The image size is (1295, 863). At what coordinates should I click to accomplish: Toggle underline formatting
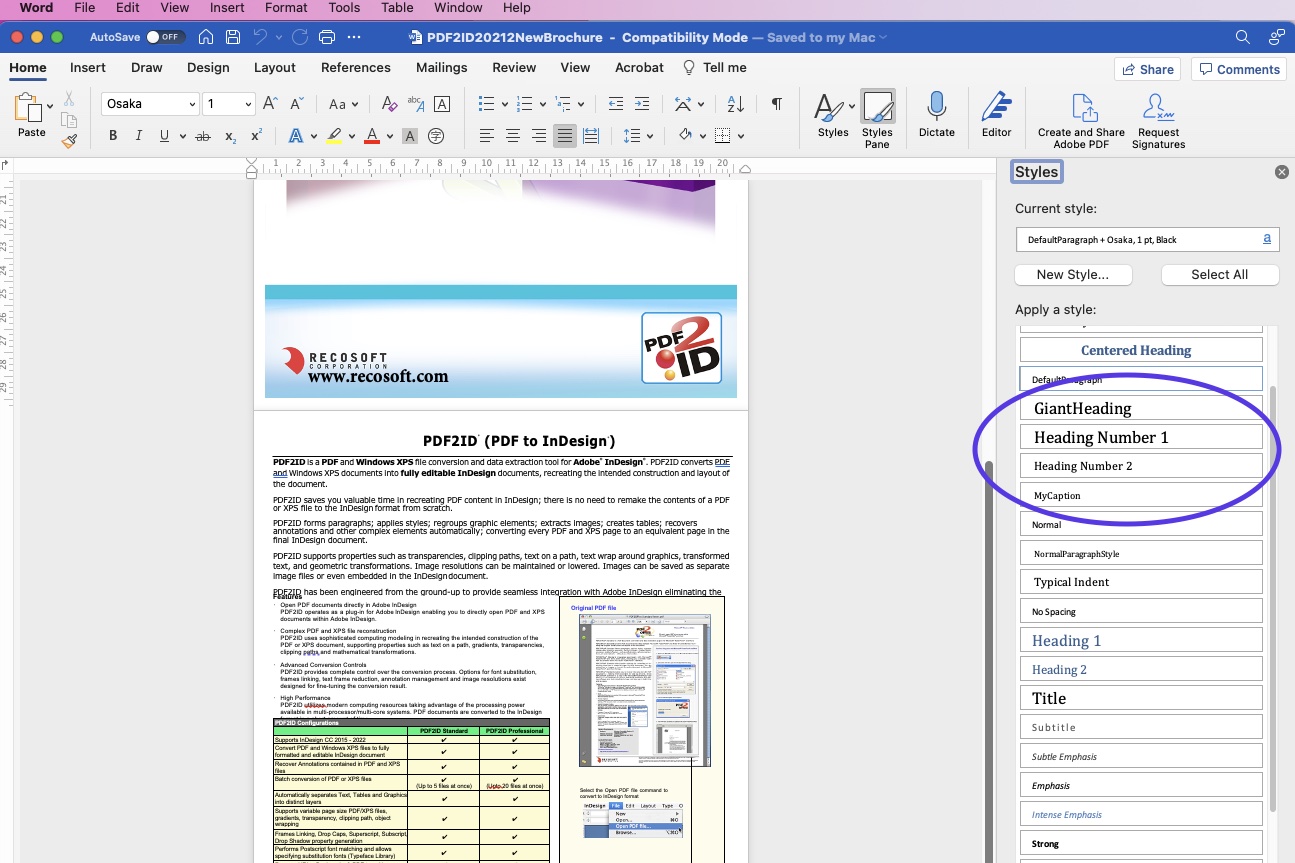(x=165, y=136)
